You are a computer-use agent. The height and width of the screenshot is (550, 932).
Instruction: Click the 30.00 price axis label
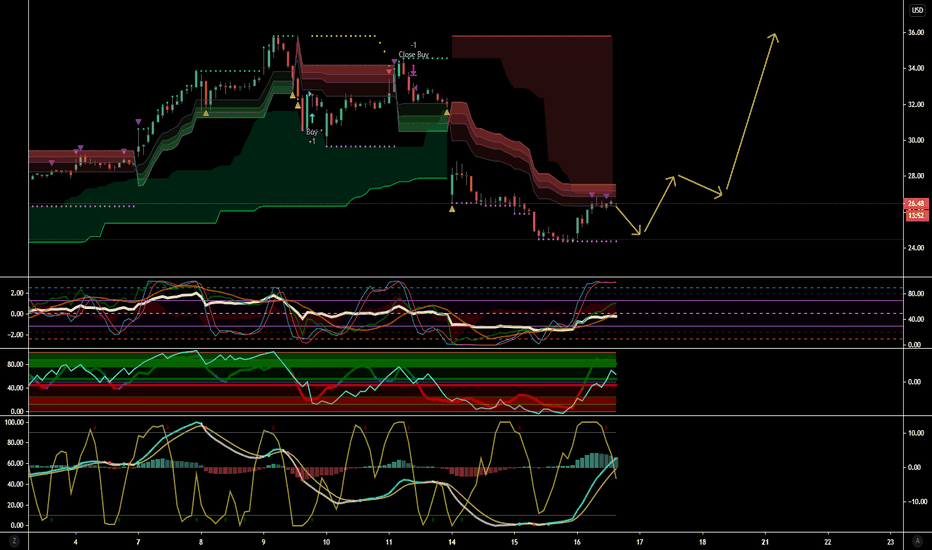tap(916, 140)
